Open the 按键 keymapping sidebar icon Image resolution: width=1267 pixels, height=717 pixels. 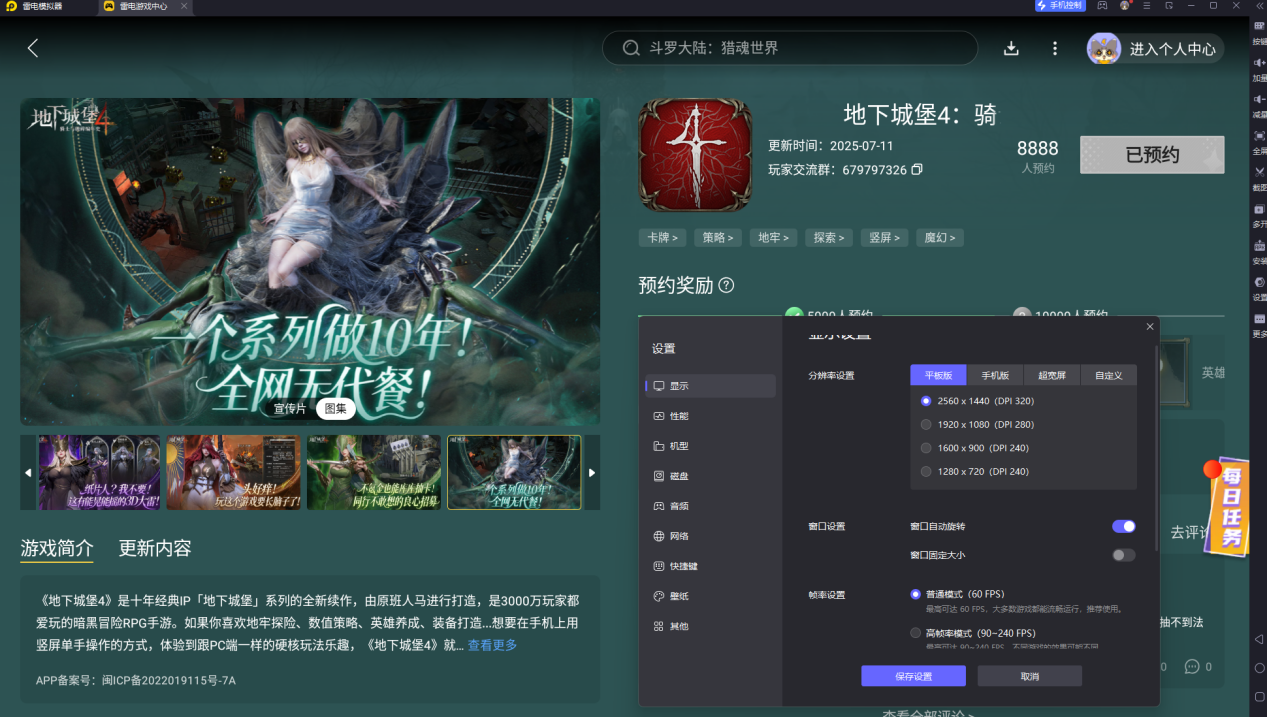coord(1259,26)
